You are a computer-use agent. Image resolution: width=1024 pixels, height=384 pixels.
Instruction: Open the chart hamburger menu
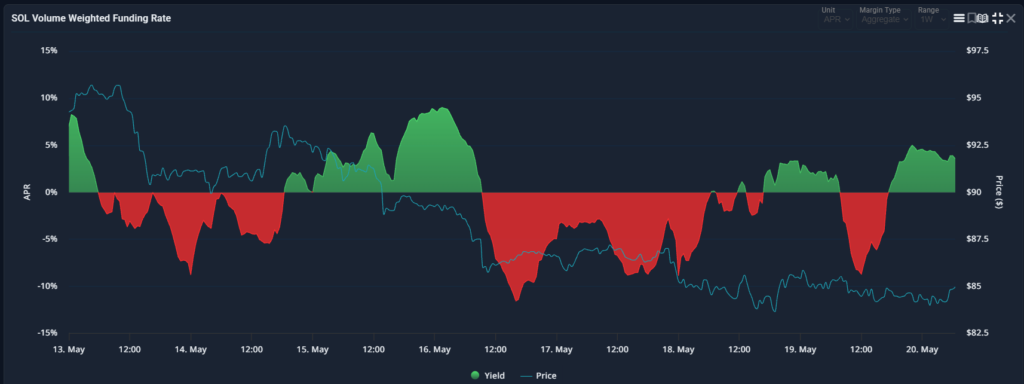point(959,18)
